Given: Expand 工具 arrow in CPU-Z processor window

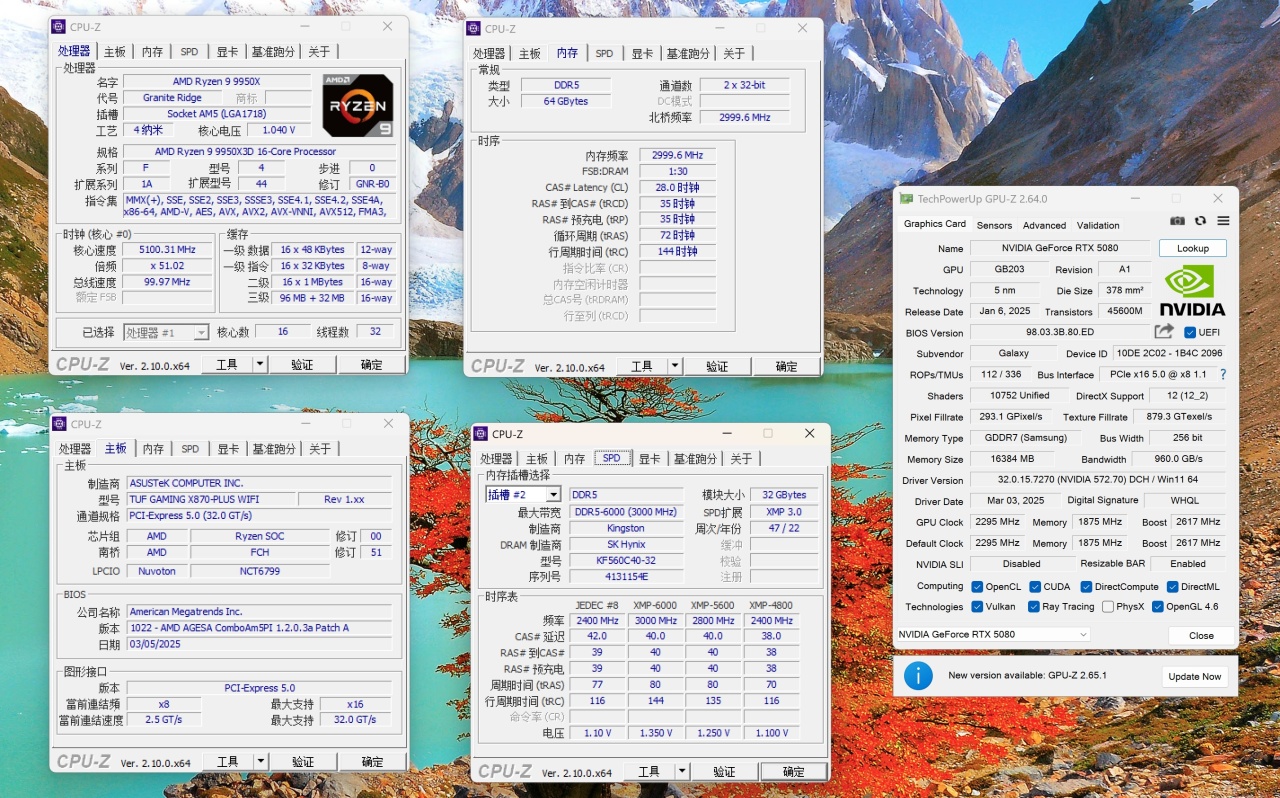Looking at the screenshot, I should click(260, 365).
